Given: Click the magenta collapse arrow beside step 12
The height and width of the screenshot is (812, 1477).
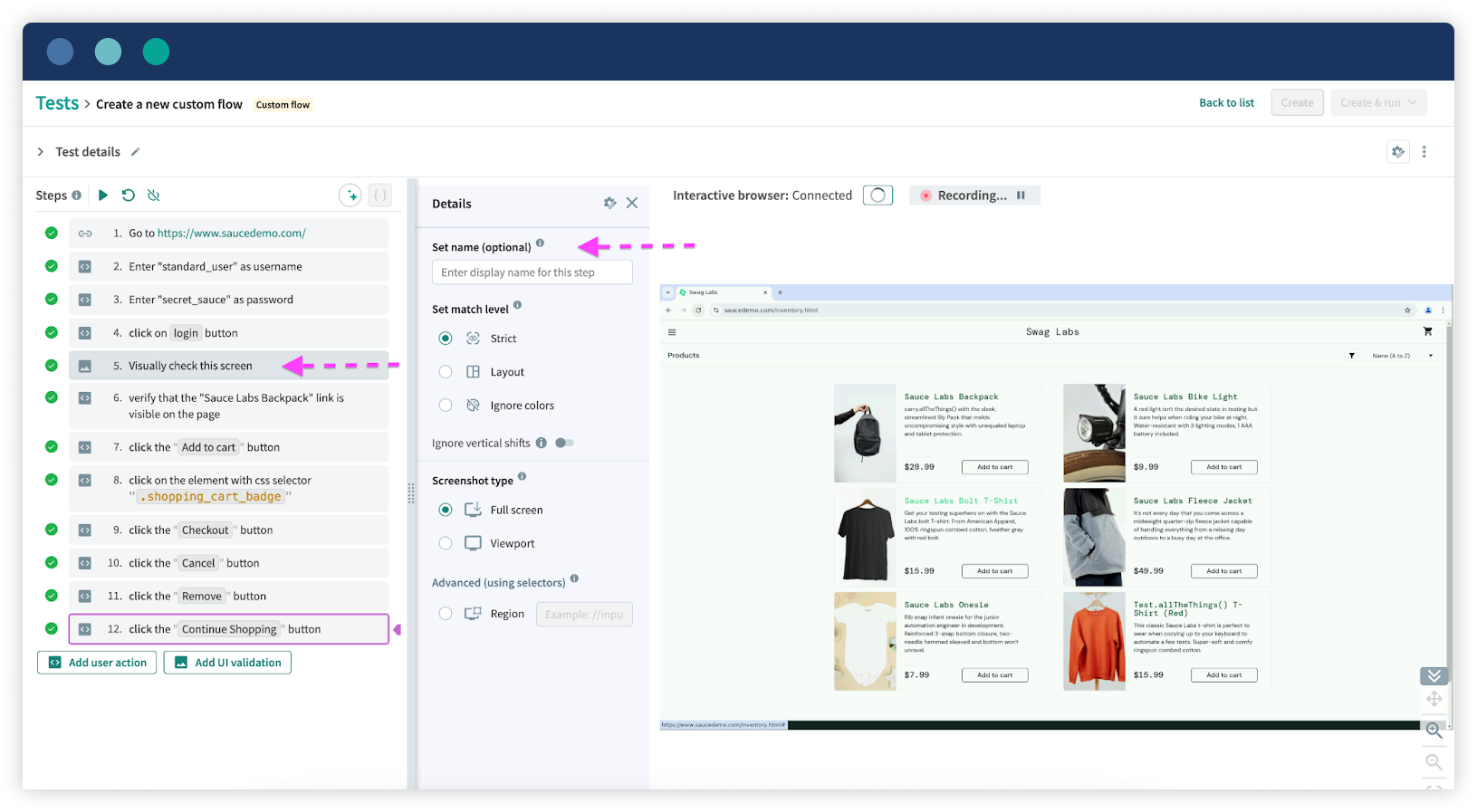Looking at the screenshot, I should pos(397,629).
